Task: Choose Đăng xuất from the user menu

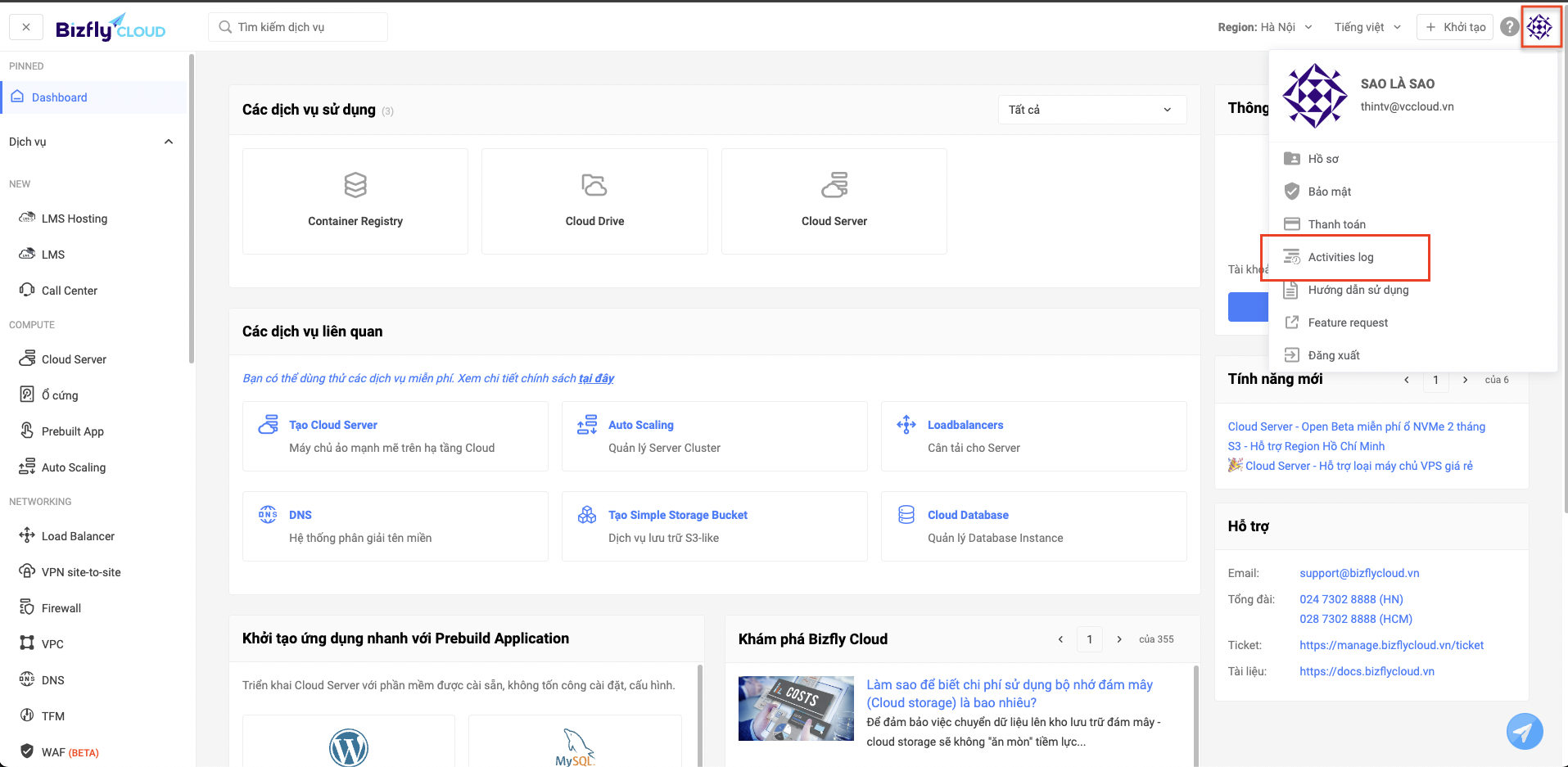Action: click(1333, 355)
